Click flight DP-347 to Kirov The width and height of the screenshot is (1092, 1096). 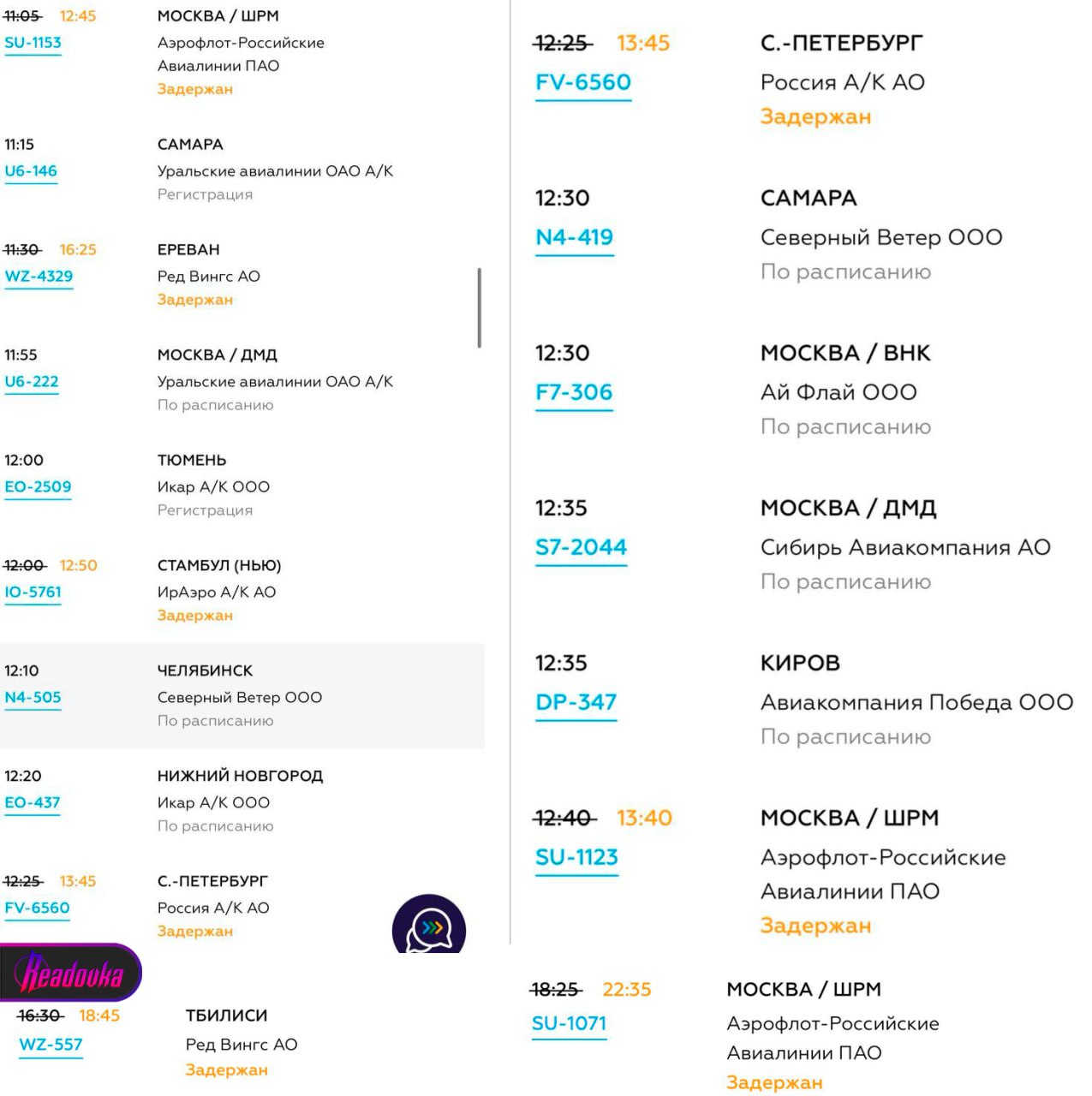pos(576,702)
